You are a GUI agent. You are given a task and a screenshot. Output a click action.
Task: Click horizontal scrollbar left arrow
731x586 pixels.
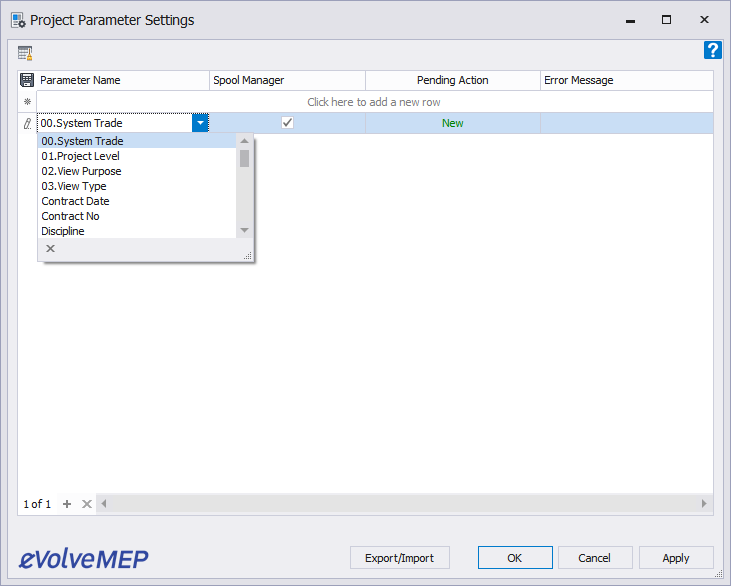(x=103, y=503)
